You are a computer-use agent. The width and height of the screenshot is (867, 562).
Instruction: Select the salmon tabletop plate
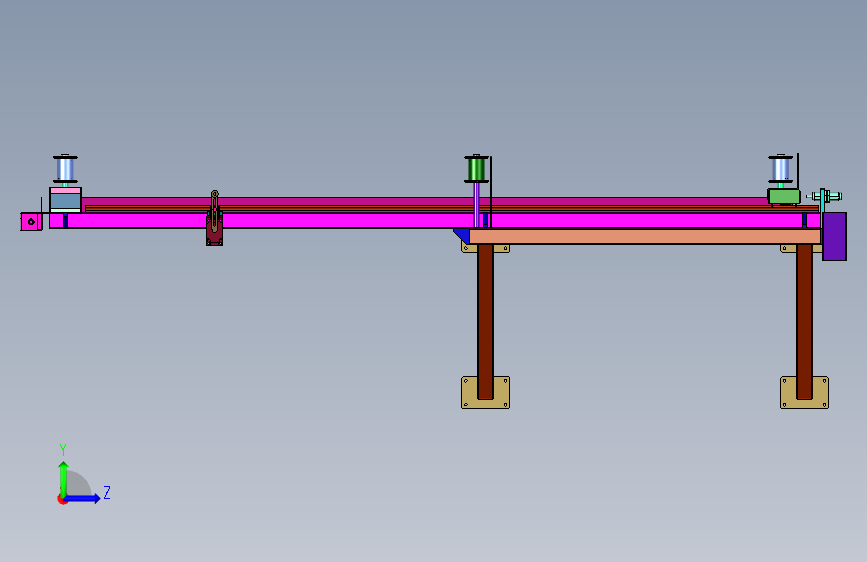(x=645, y=237)
